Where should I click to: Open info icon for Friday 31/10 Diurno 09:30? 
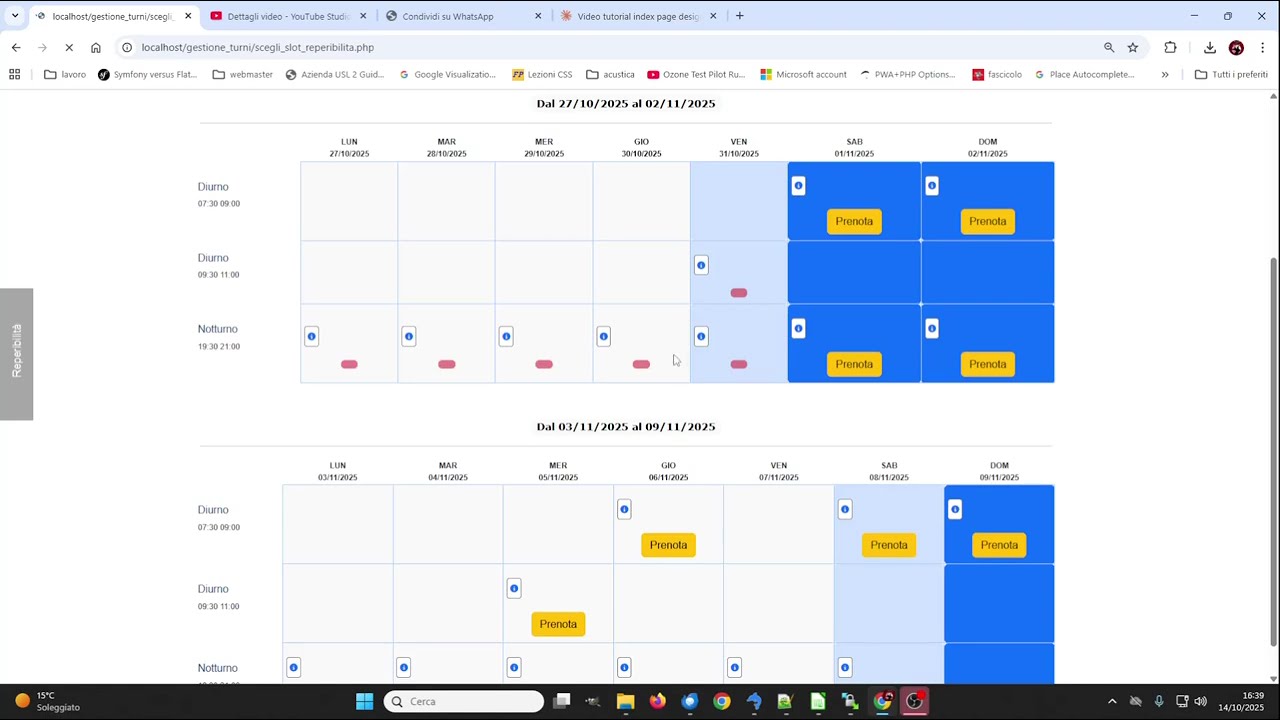pyautogui.click(x=701, y=265)
